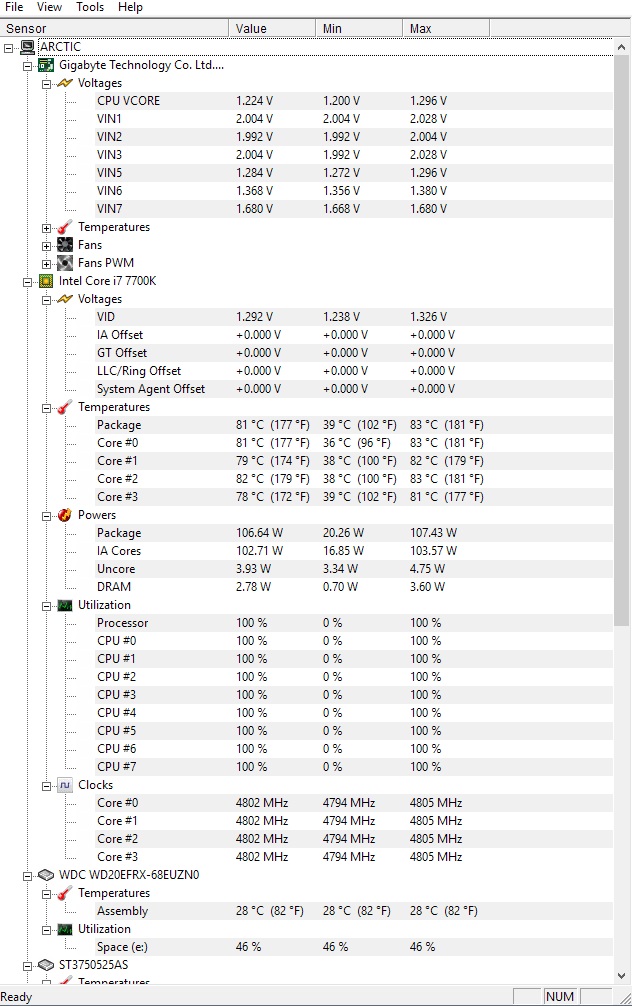Open the File menu
This screenshot has height=1006, width=632.
pyautogui.click(x=14, y=7)
